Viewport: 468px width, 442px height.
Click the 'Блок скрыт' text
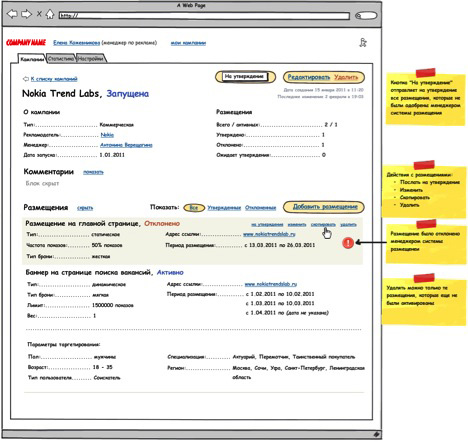pyautogui.click(x=42, y=183)
